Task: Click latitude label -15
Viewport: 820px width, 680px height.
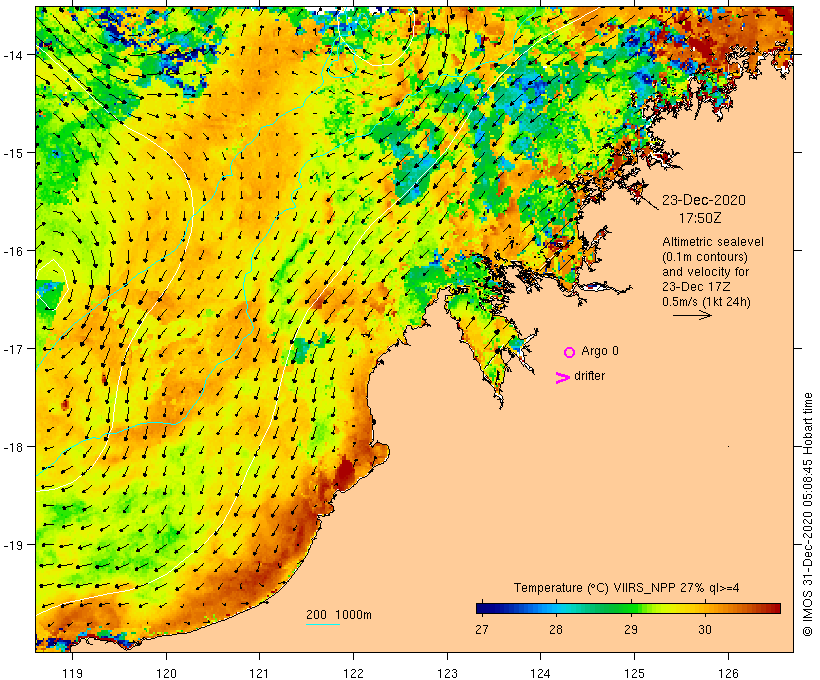Action: point(13,153)
